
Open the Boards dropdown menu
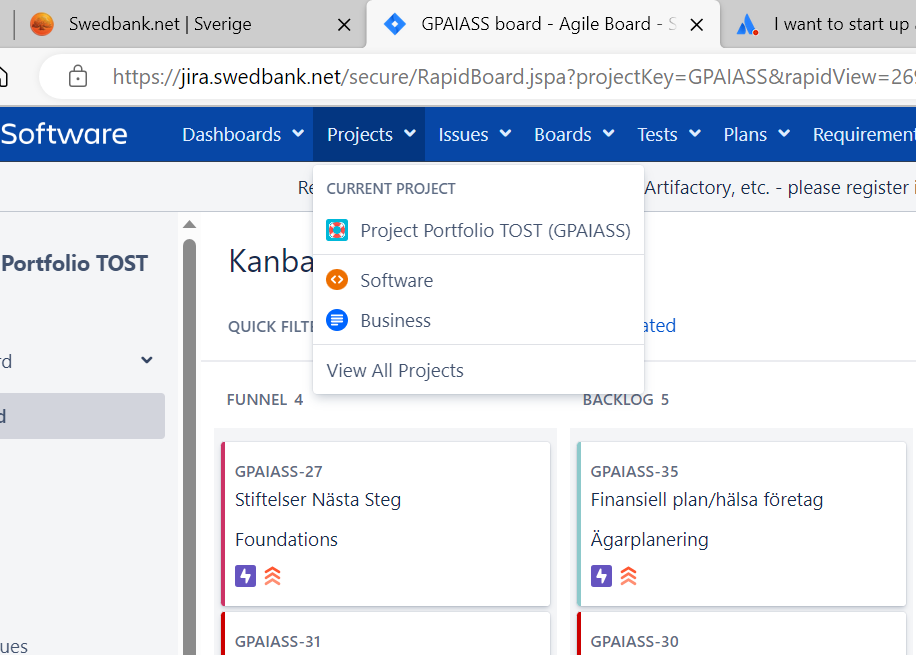click(574, 134)
